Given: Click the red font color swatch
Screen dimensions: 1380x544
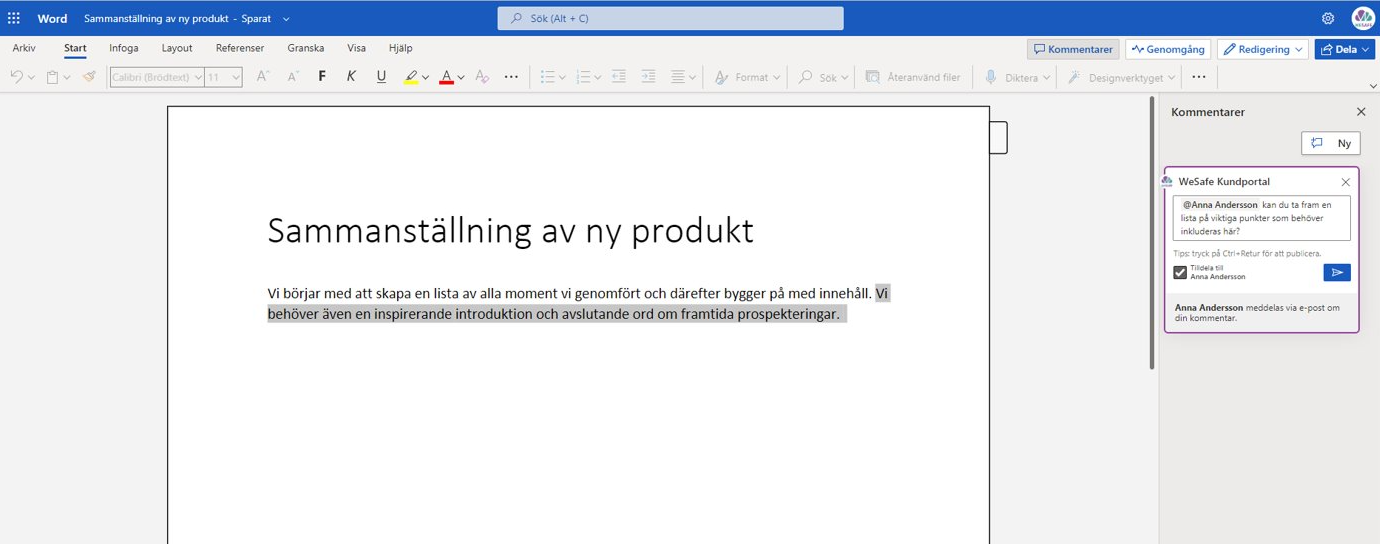Looking at the screenshot, I should click(x=446, y=77).
